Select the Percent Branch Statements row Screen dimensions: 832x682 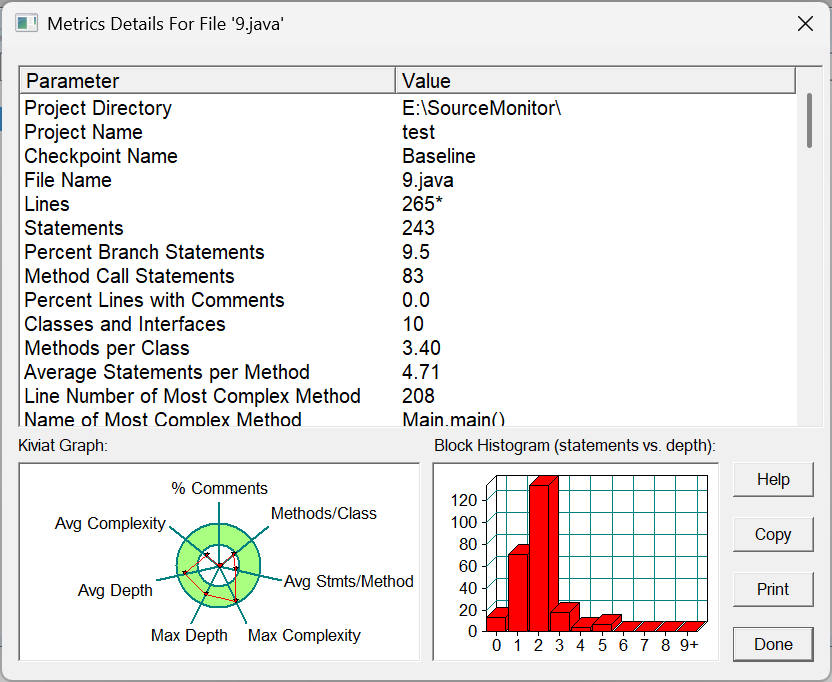pos(408,252)
